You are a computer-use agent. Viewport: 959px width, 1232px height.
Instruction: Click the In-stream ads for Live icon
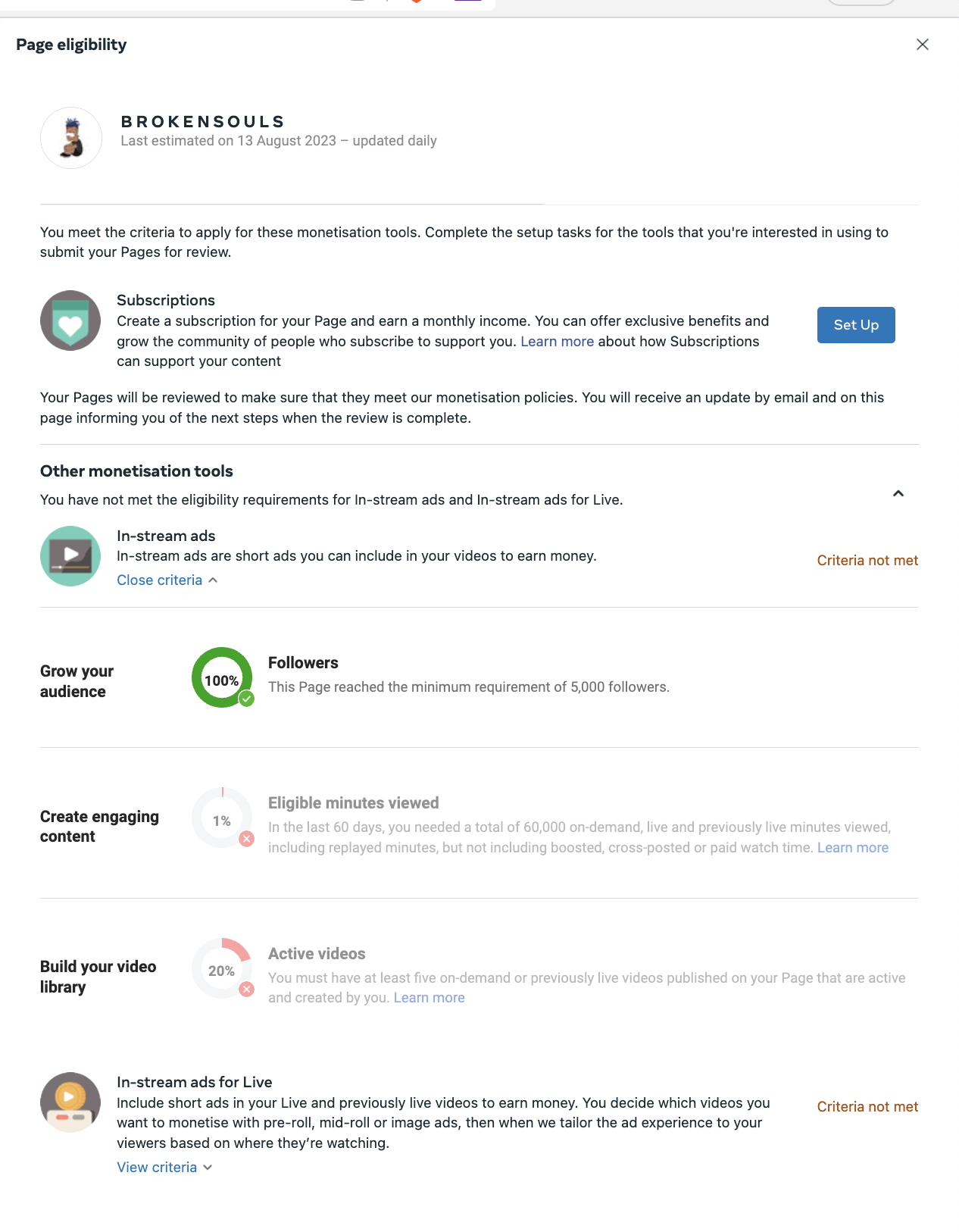[x=70, y=1102]
